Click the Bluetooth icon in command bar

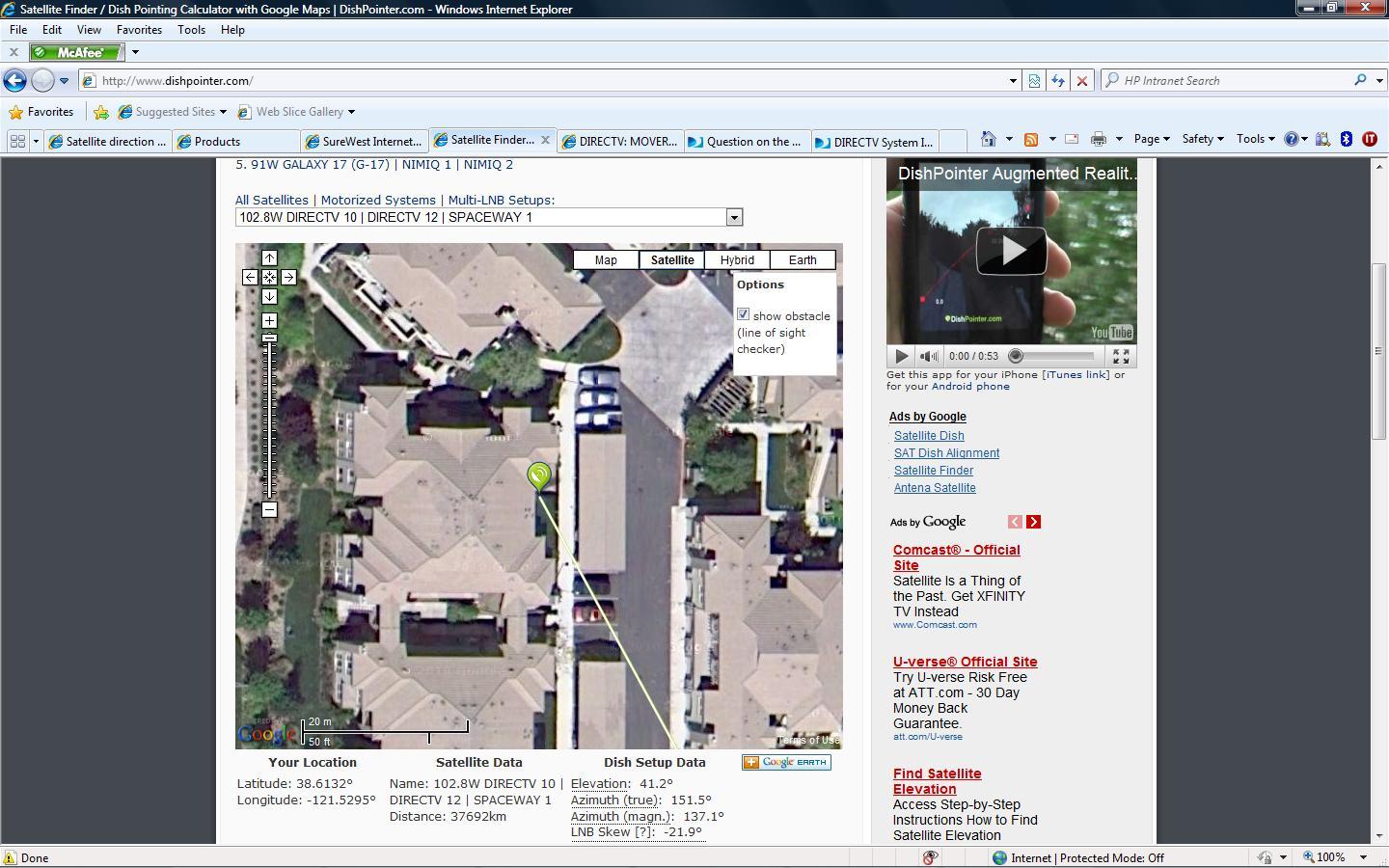click(x=1347, y=139)
